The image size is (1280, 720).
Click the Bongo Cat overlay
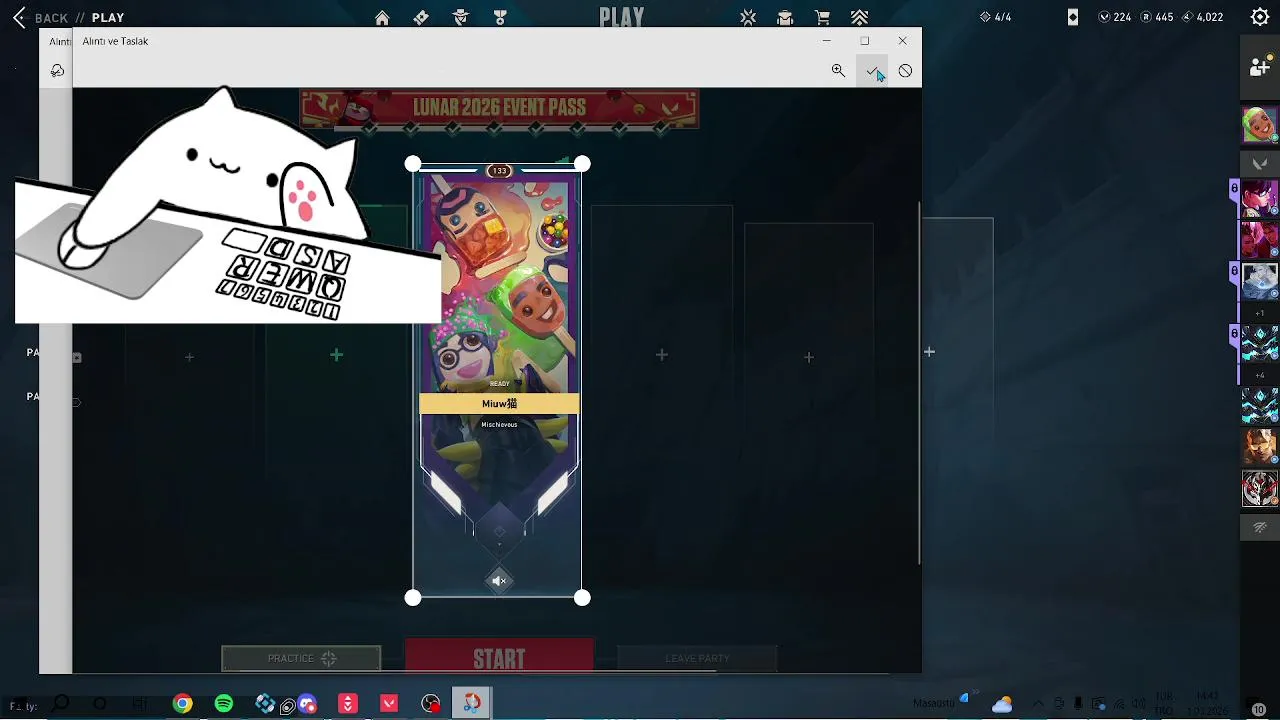(x=228, y=205)
